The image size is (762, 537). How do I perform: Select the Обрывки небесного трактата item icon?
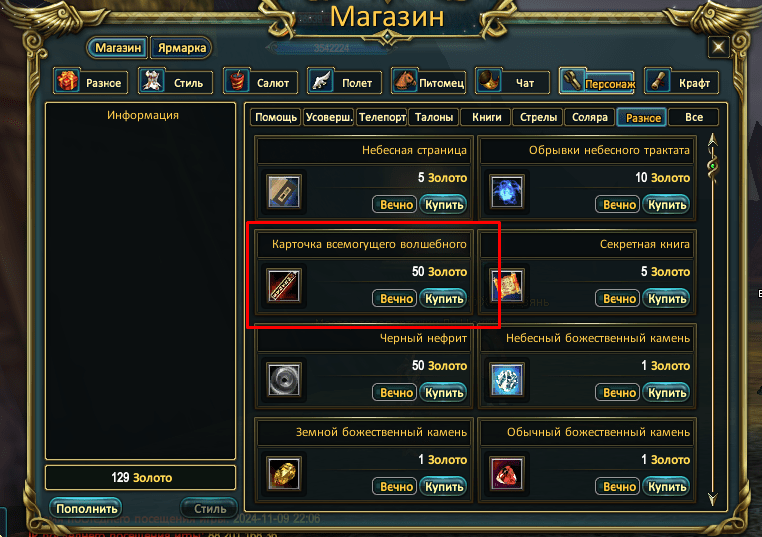[506, 191]
